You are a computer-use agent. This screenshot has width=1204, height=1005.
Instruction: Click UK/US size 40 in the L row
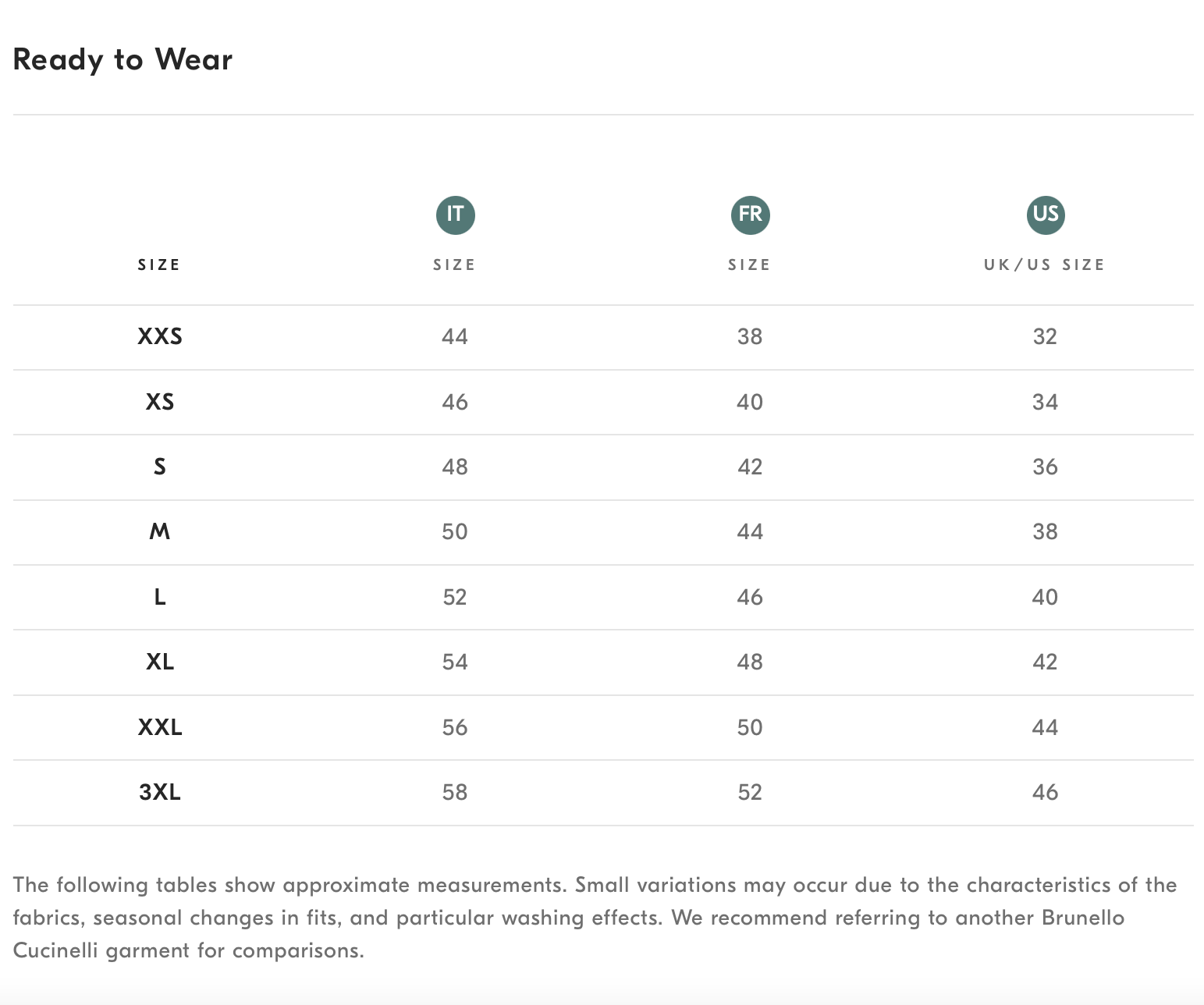[x=1045, y=597]
